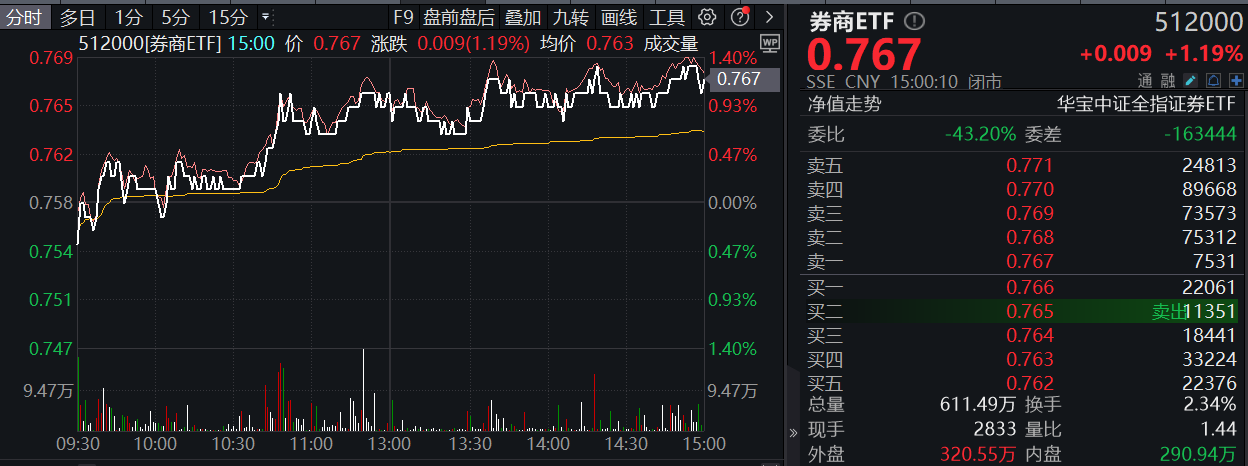Click the 委比 value -43.20%

tap(981, 133)
